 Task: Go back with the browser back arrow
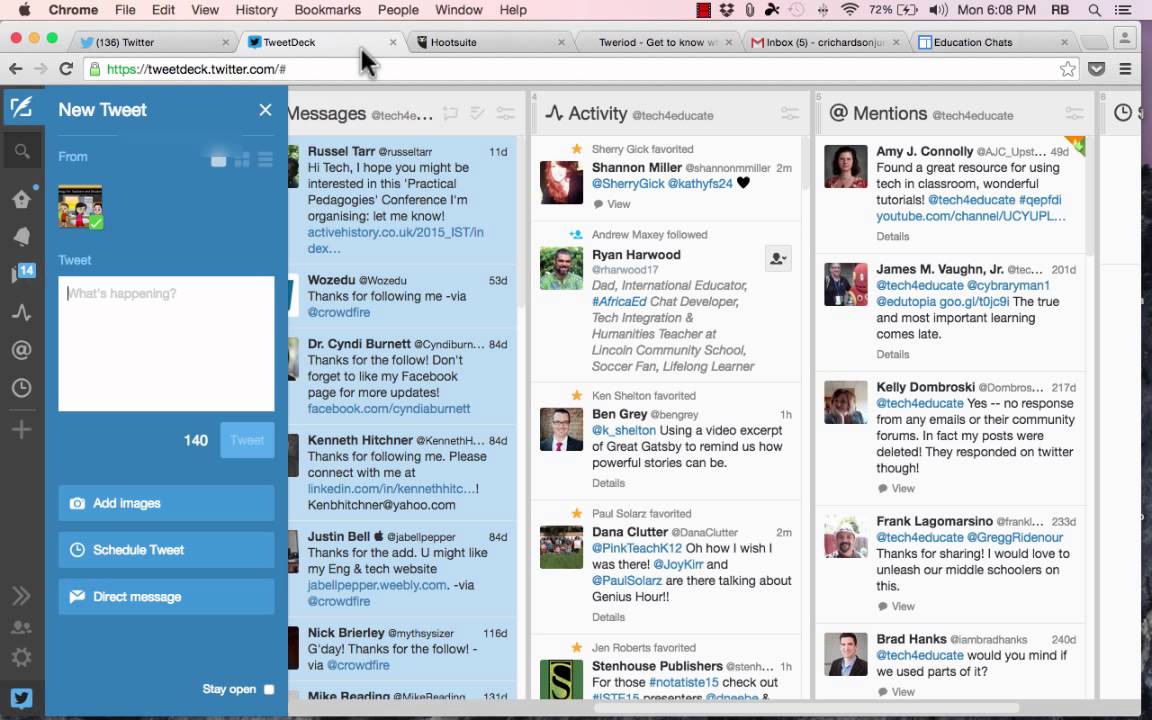(x=15, y=68)
